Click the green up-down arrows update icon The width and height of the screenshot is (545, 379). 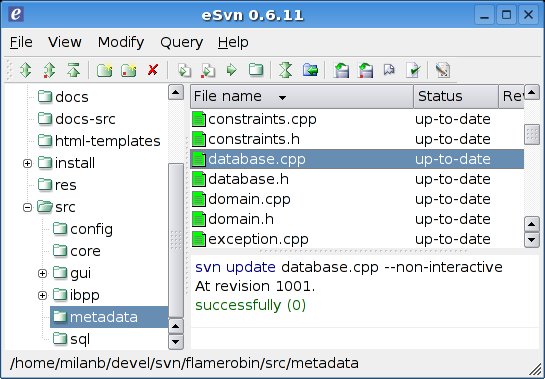tap(25, 70)
